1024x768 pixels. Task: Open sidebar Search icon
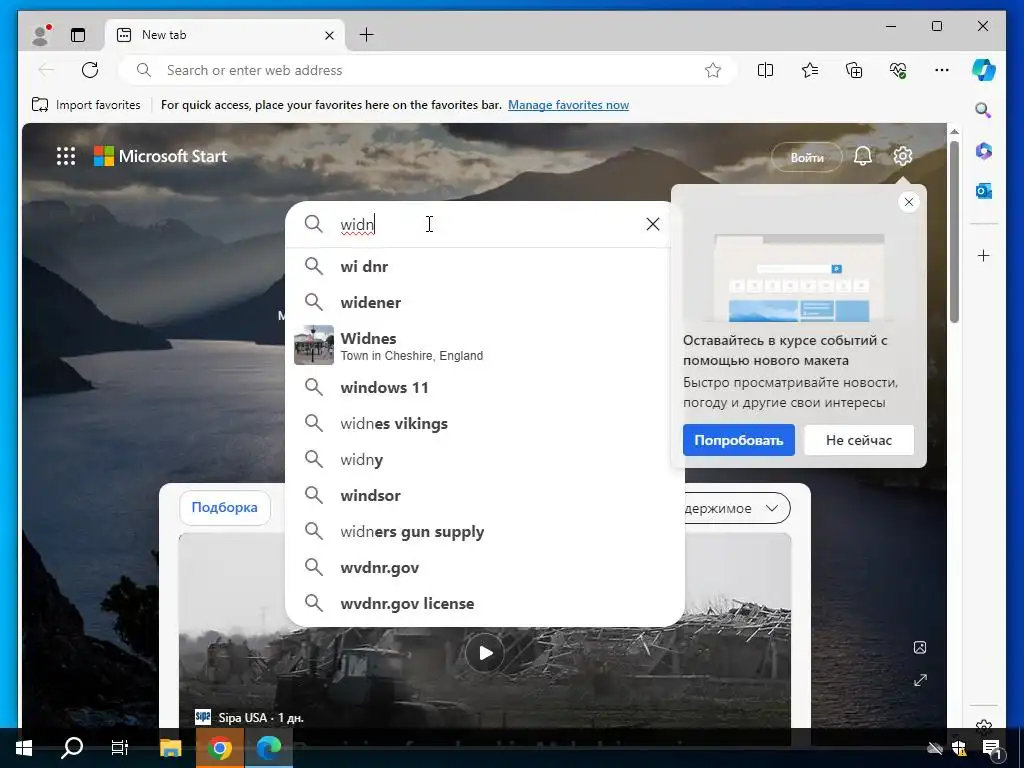pyautogui.click(x=984, y=110)
